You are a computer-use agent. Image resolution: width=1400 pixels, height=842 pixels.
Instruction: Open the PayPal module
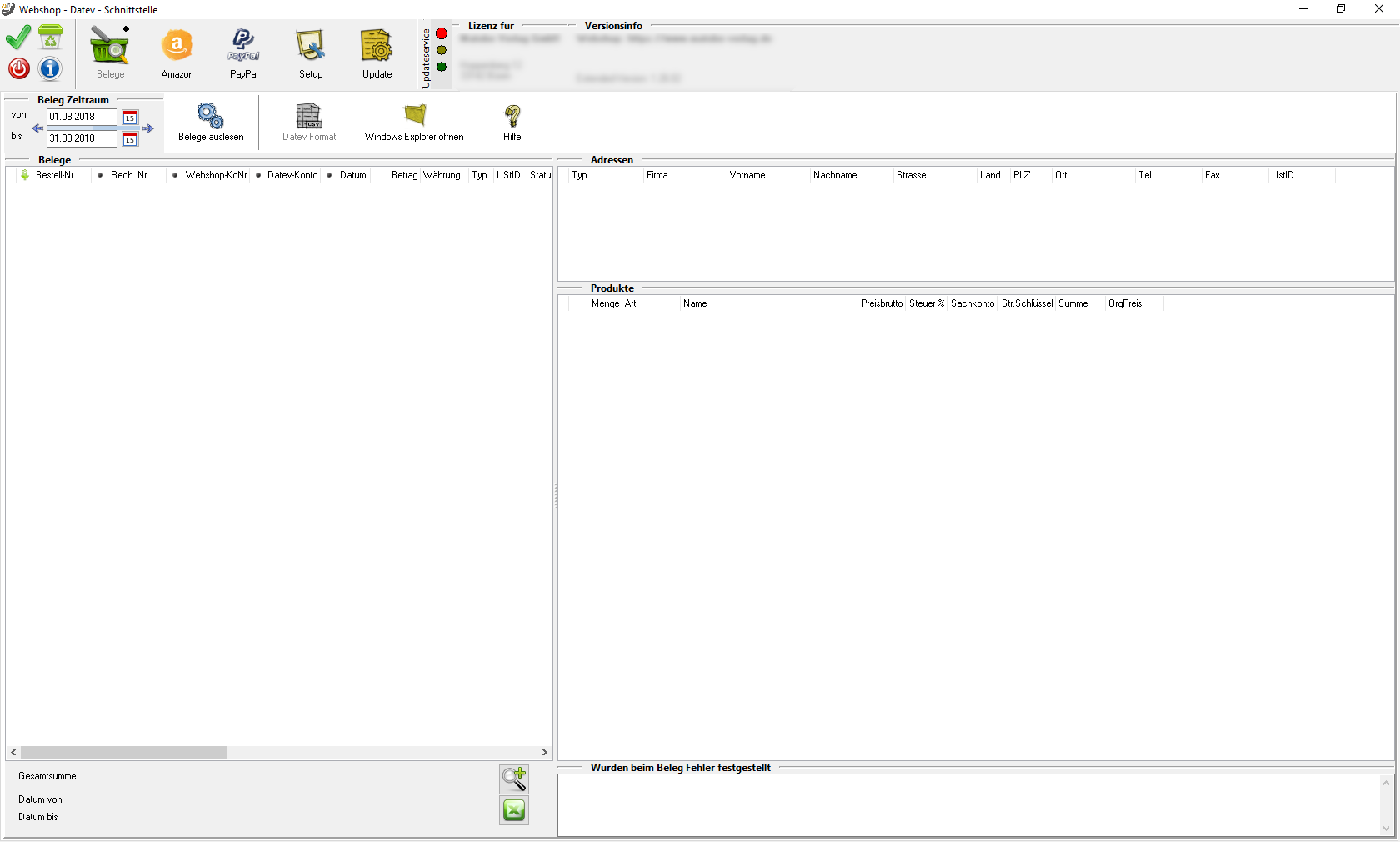[243, 53]
